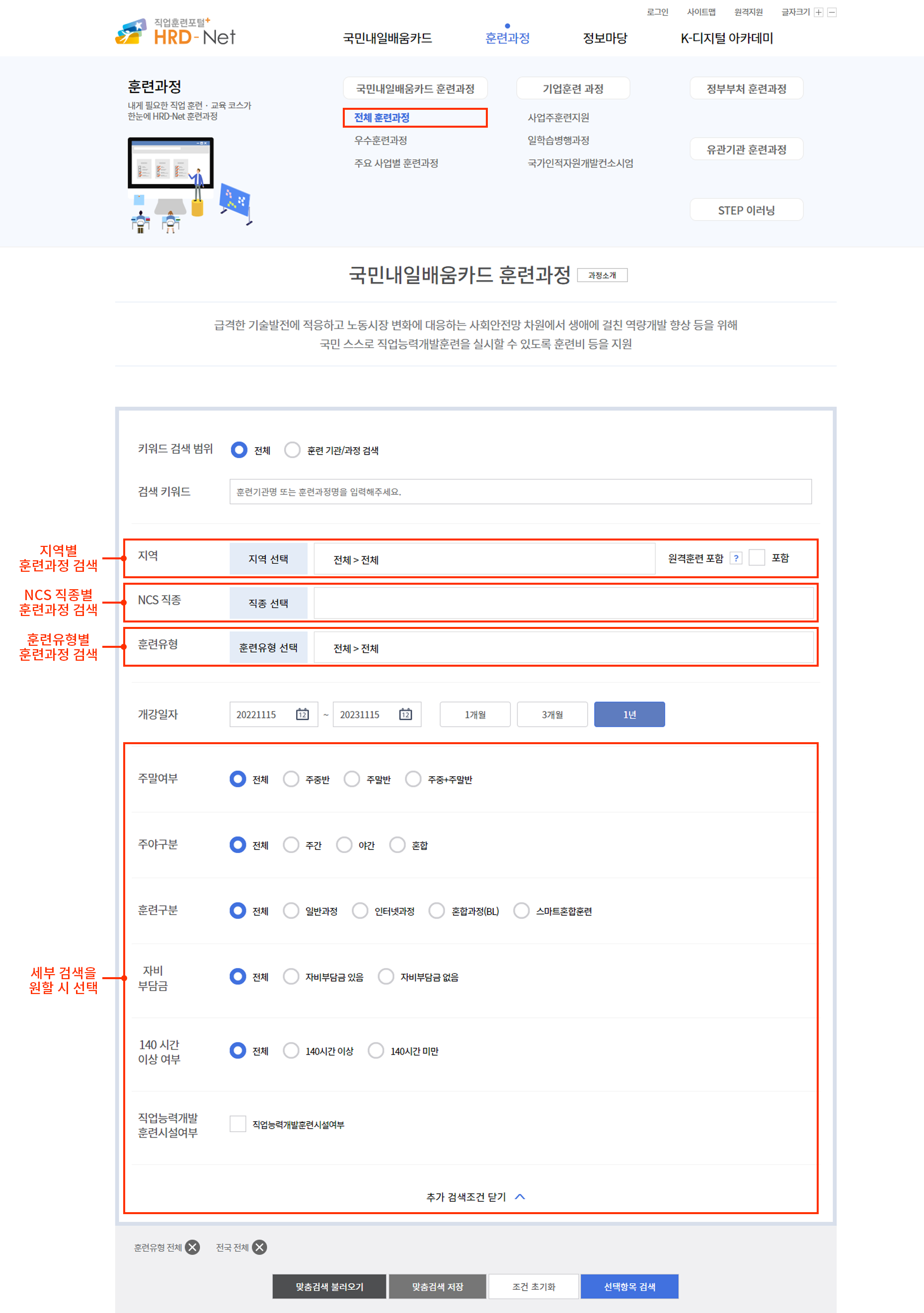The image size is (924, 1313).
Task: Open the 사이트맵 link
Action: tap(701, 12)
